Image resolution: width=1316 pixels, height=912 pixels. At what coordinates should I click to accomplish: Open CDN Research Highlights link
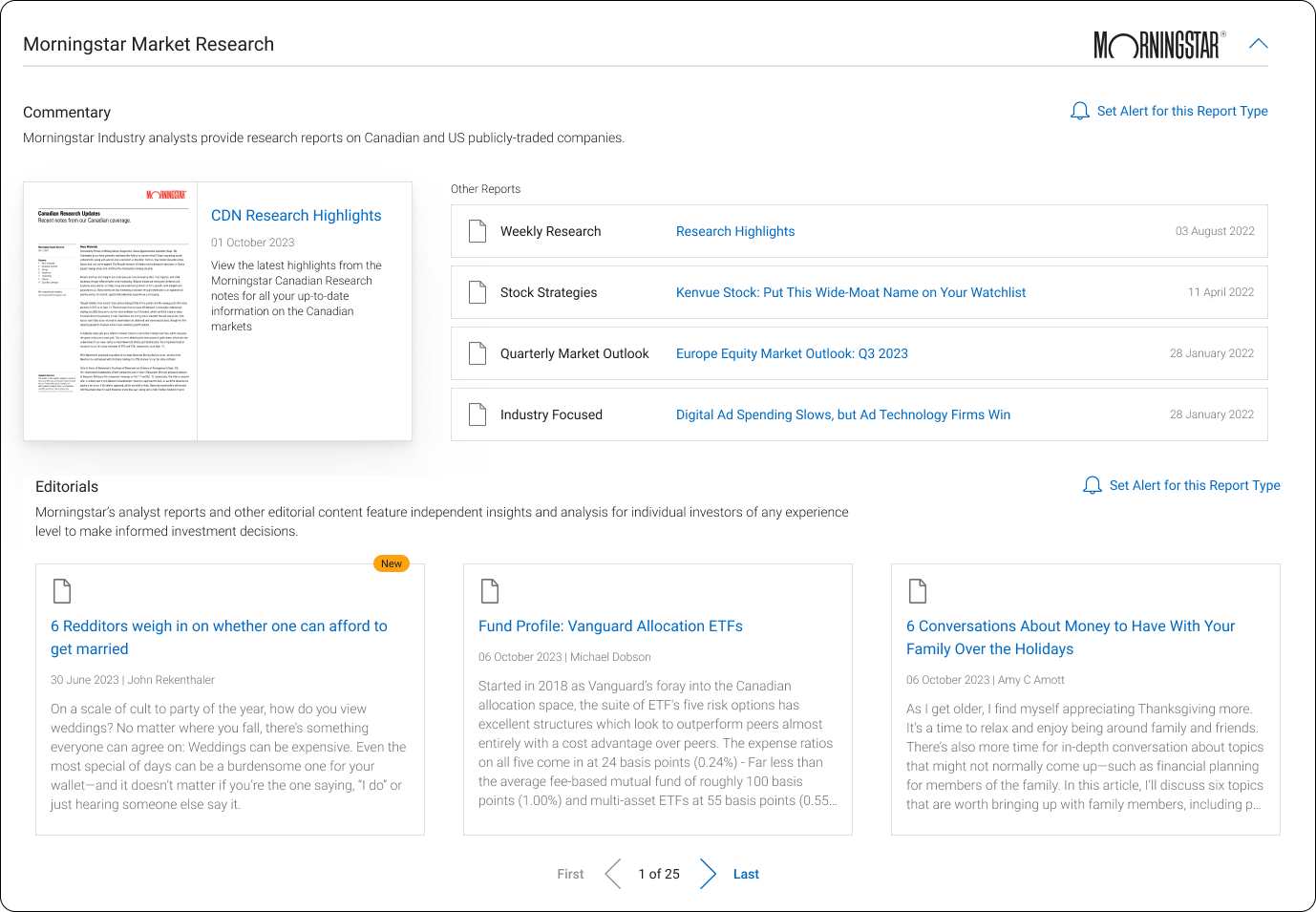point(296,216)
